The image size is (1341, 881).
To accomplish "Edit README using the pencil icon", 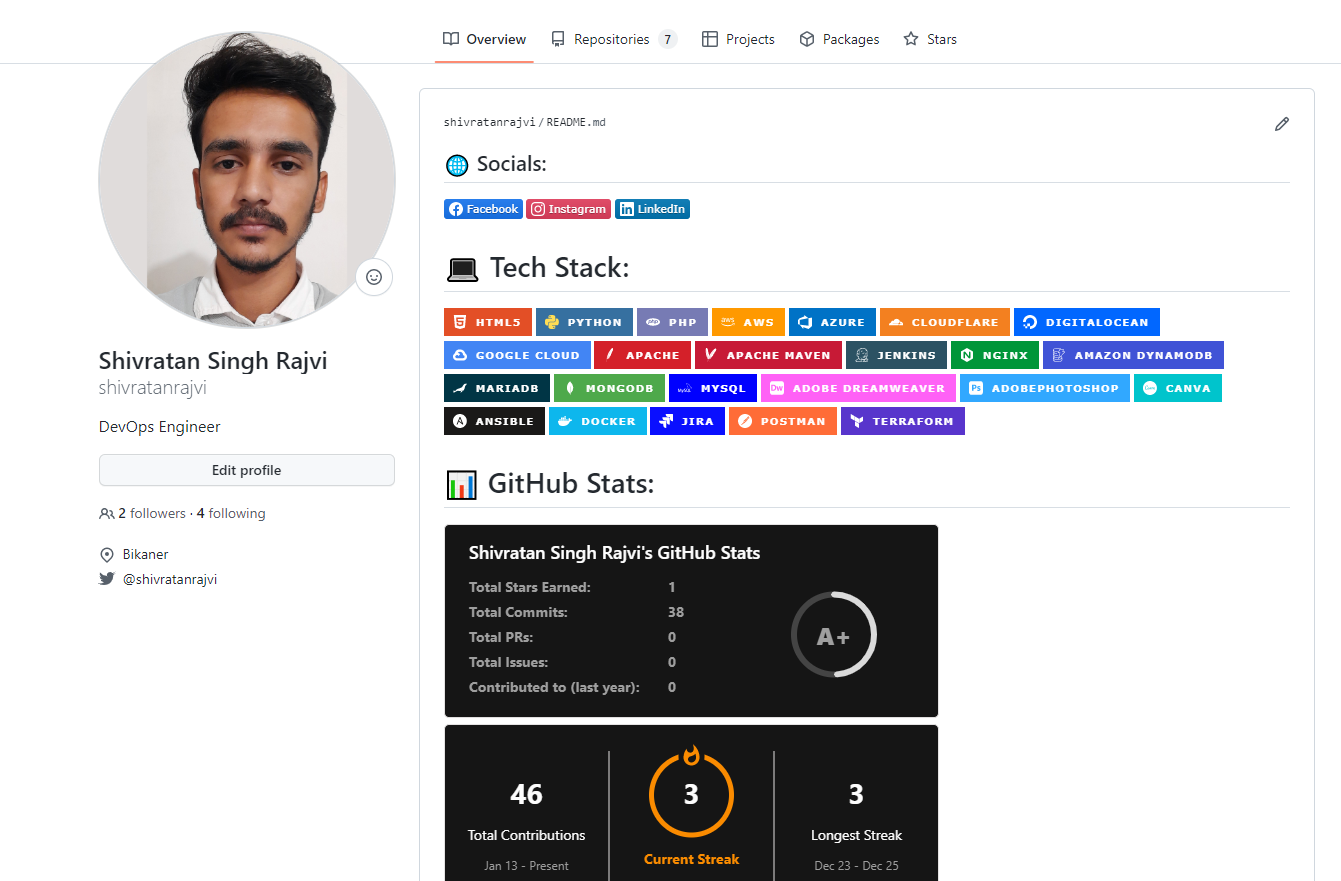I will (x=1282, y=123).
